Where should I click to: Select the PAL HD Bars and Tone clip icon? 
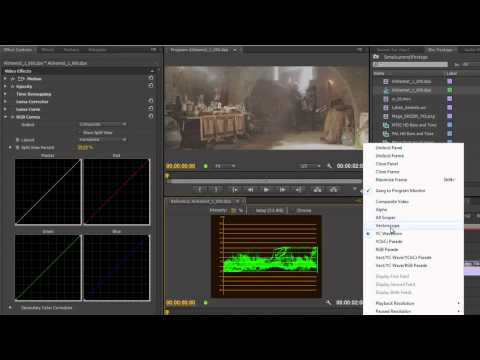click(386, 134)
